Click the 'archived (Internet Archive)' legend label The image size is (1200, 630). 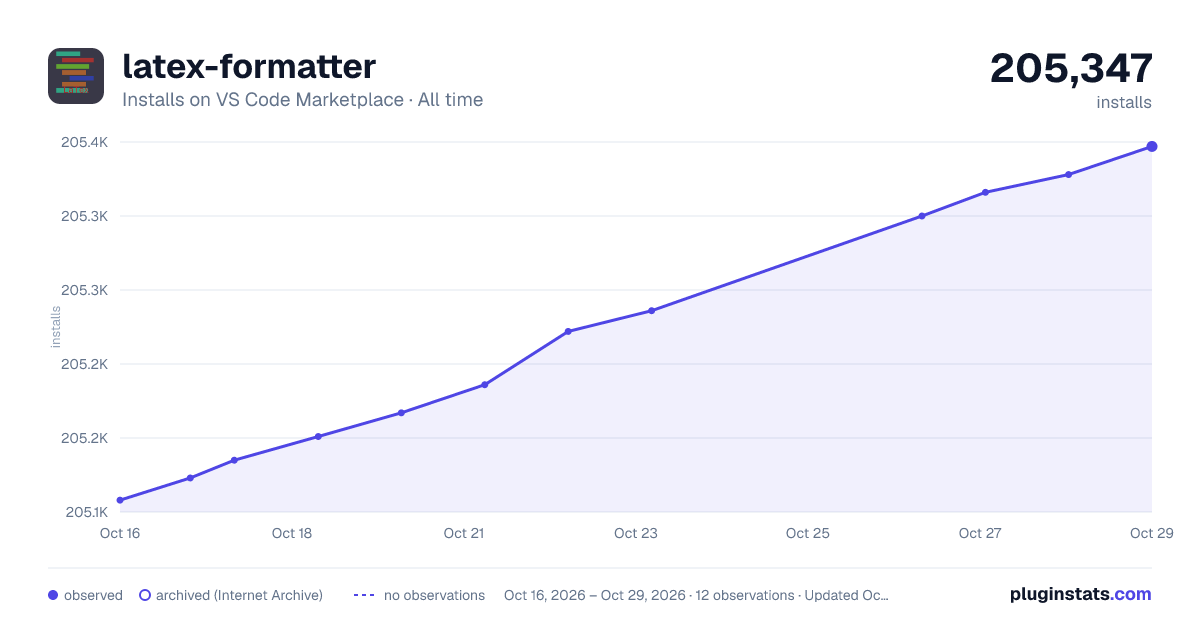coord(239,595)
